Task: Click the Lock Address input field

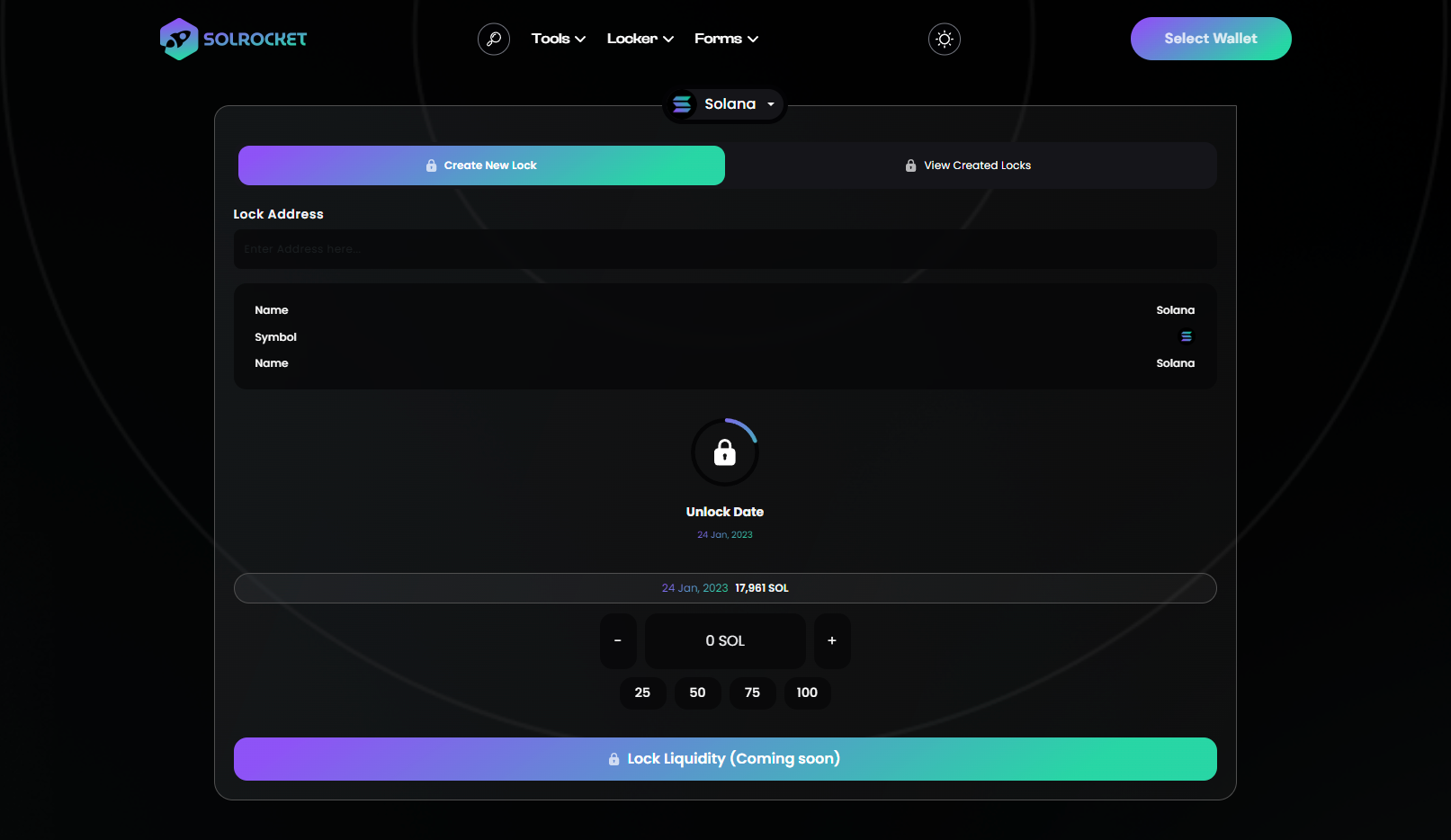Action: pyautogui.click(x=724, y=249)
